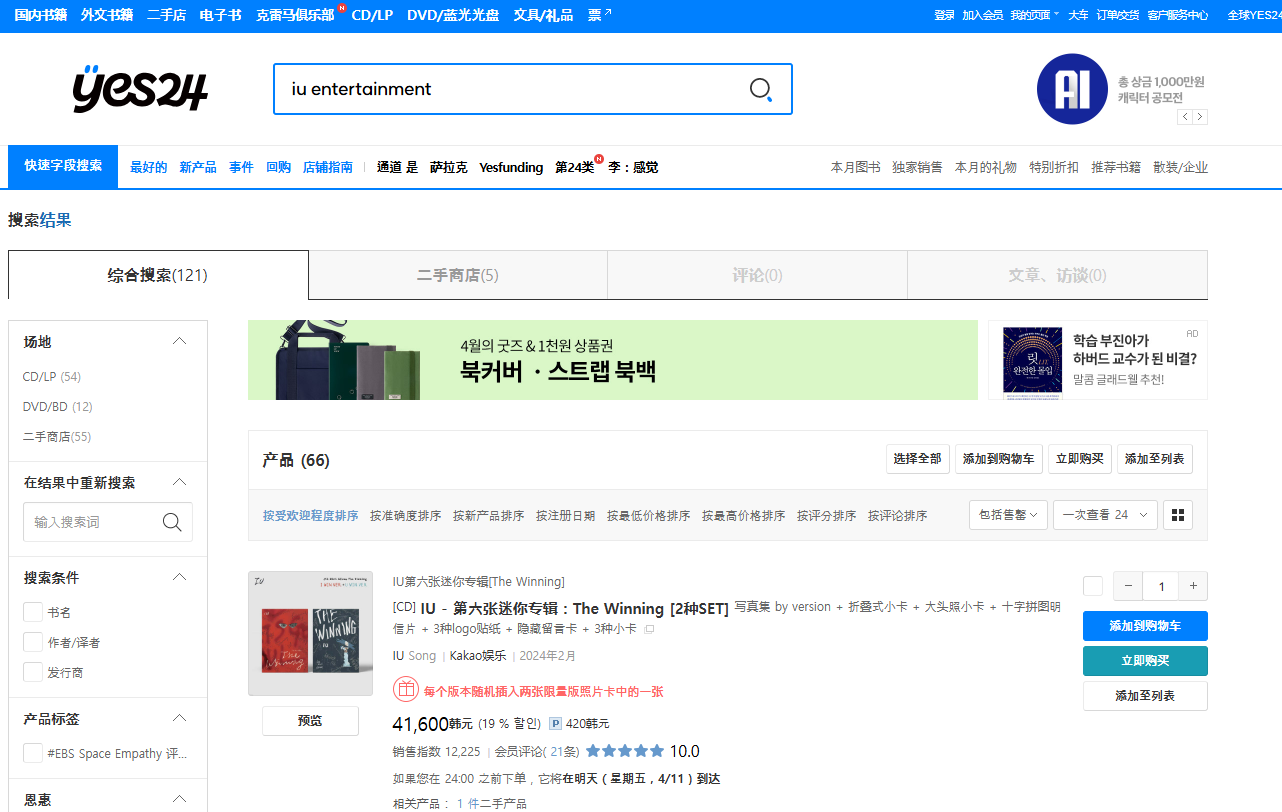
Task: Click the green 북커버 스트랩 북백 banner
Action: 613,360
